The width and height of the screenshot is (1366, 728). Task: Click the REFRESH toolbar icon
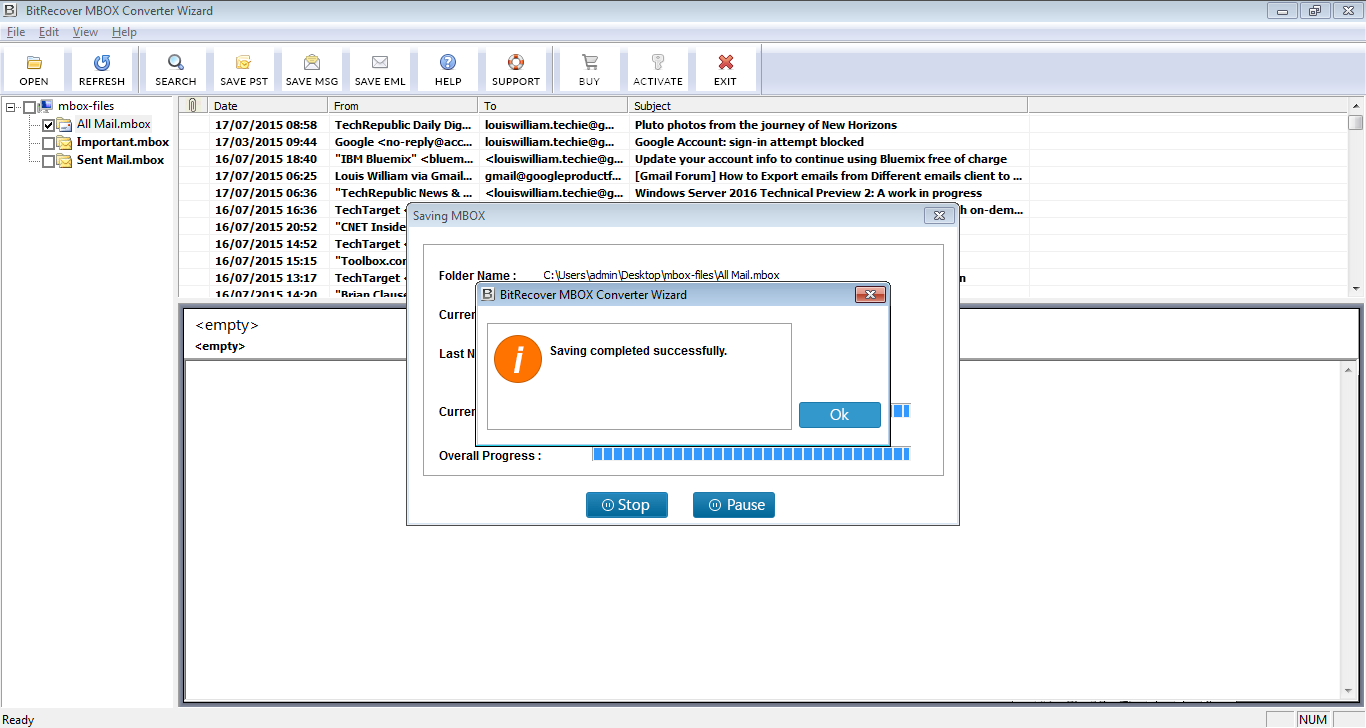102,70
